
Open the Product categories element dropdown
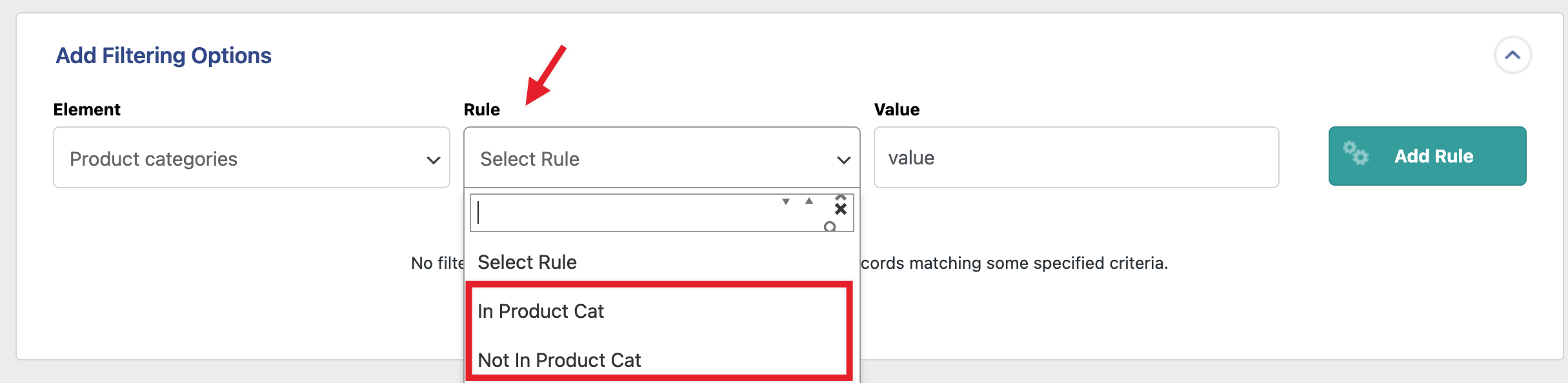(x=250, y=158)
